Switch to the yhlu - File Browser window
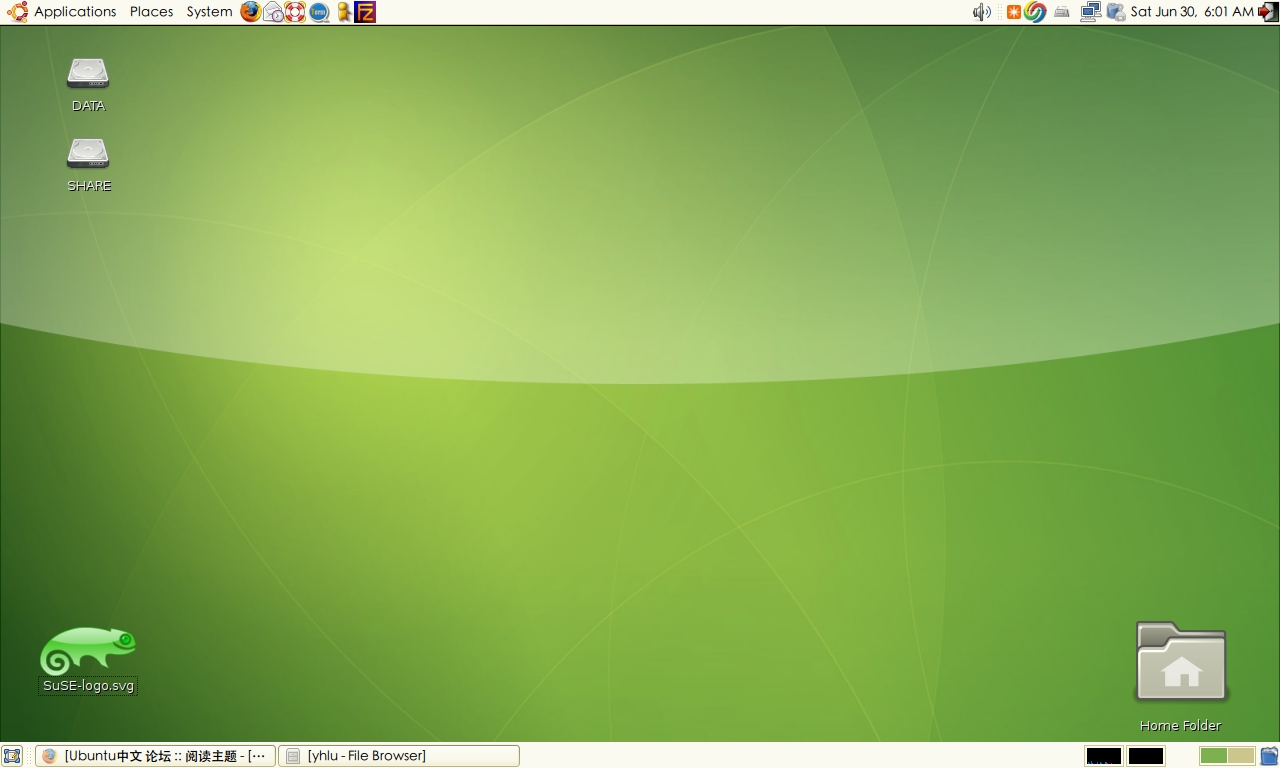 pos(398,756)
